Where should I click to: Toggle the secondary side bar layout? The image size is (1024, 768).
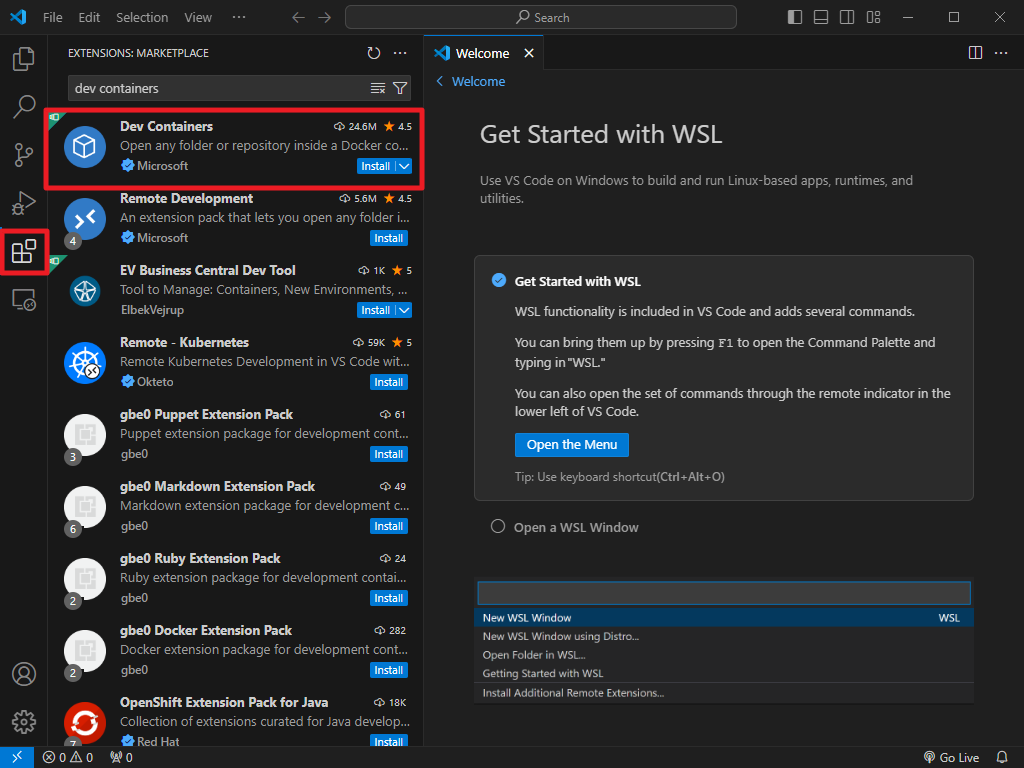pos(847,17)
